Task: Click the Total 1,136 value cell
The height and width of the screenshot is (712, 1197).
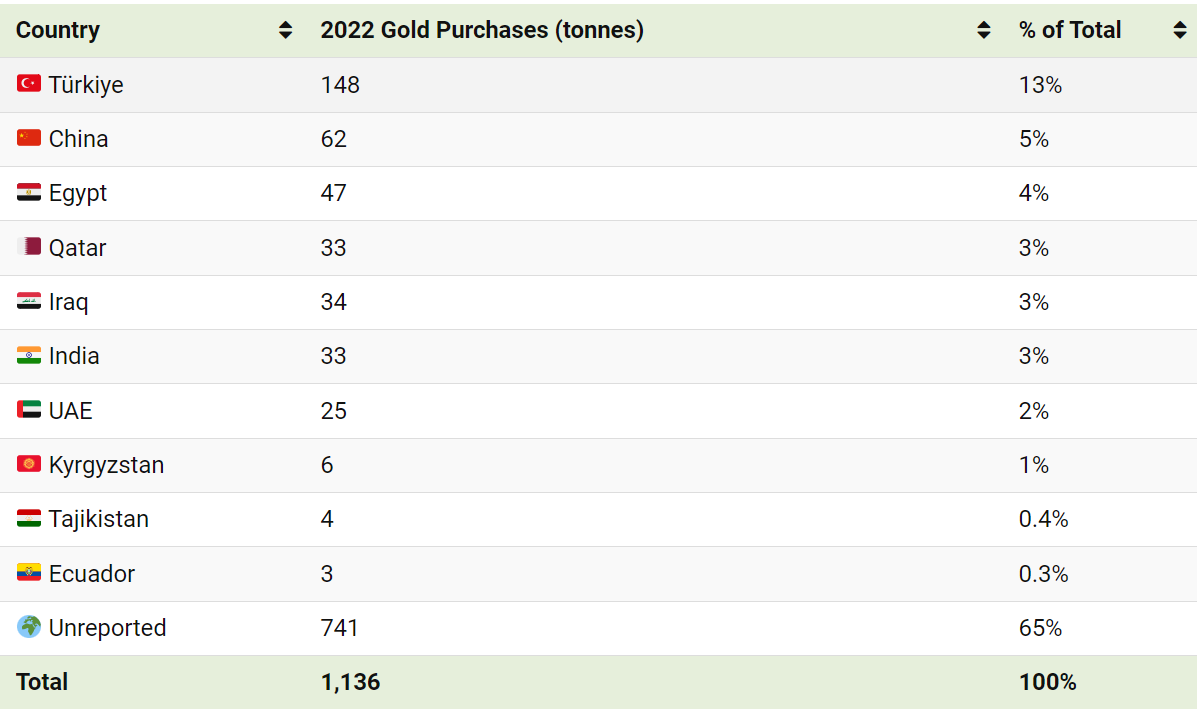Action: click(x=350, y=682)
